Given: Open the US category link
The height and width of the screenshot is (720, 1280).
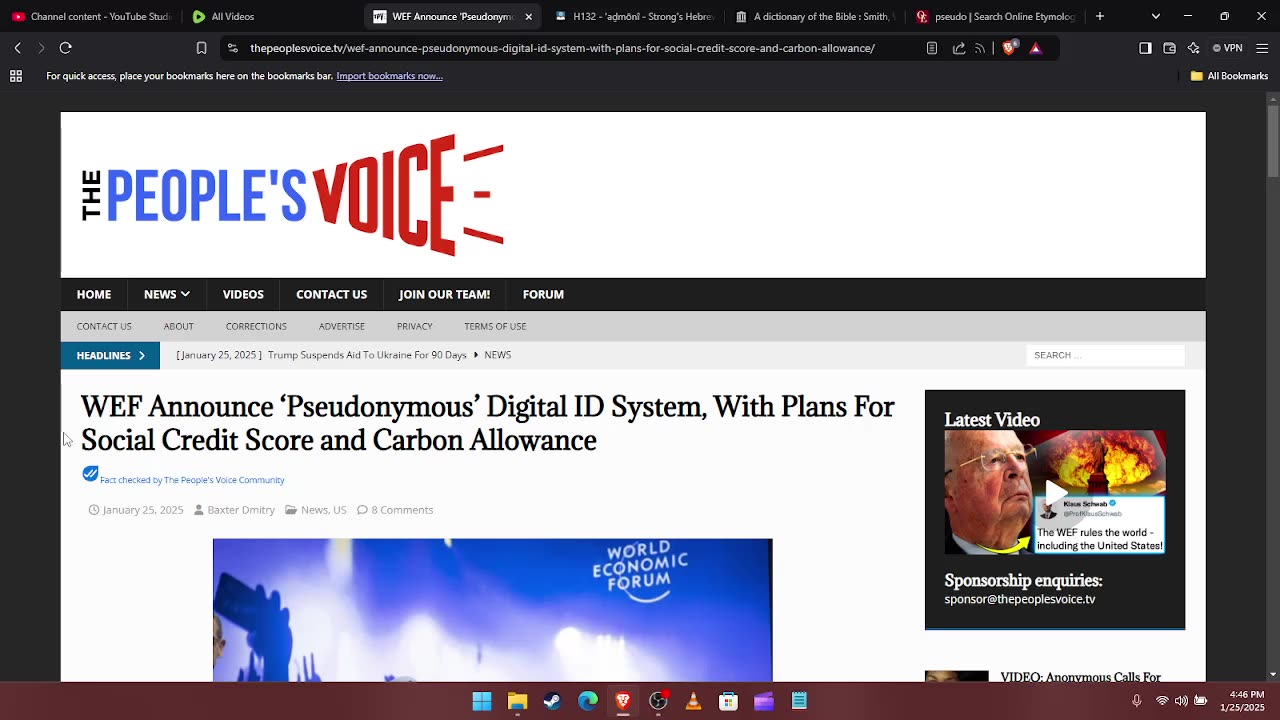Looking at the screenshot, I should coord(340,510).
